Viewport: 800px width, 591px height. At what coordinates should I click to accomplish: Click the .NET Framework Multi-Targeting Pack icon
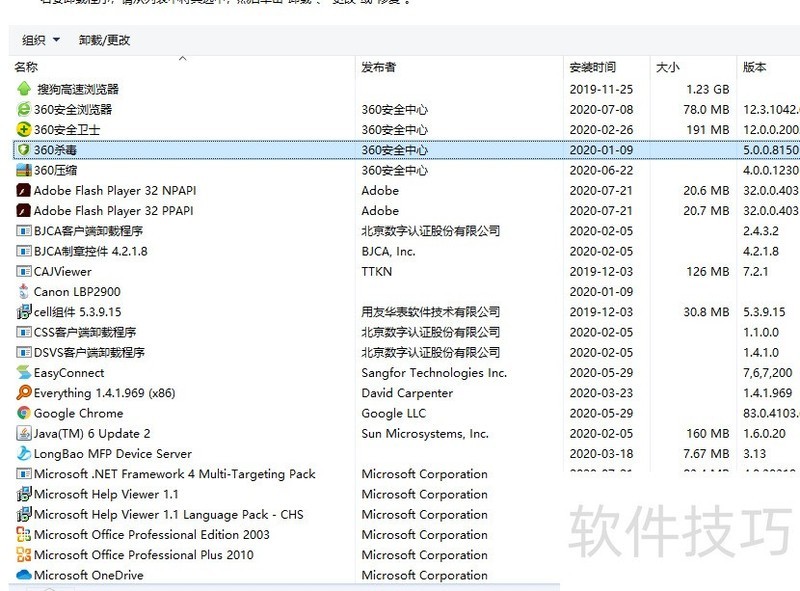pyautogui.click(x=24, y=474)
